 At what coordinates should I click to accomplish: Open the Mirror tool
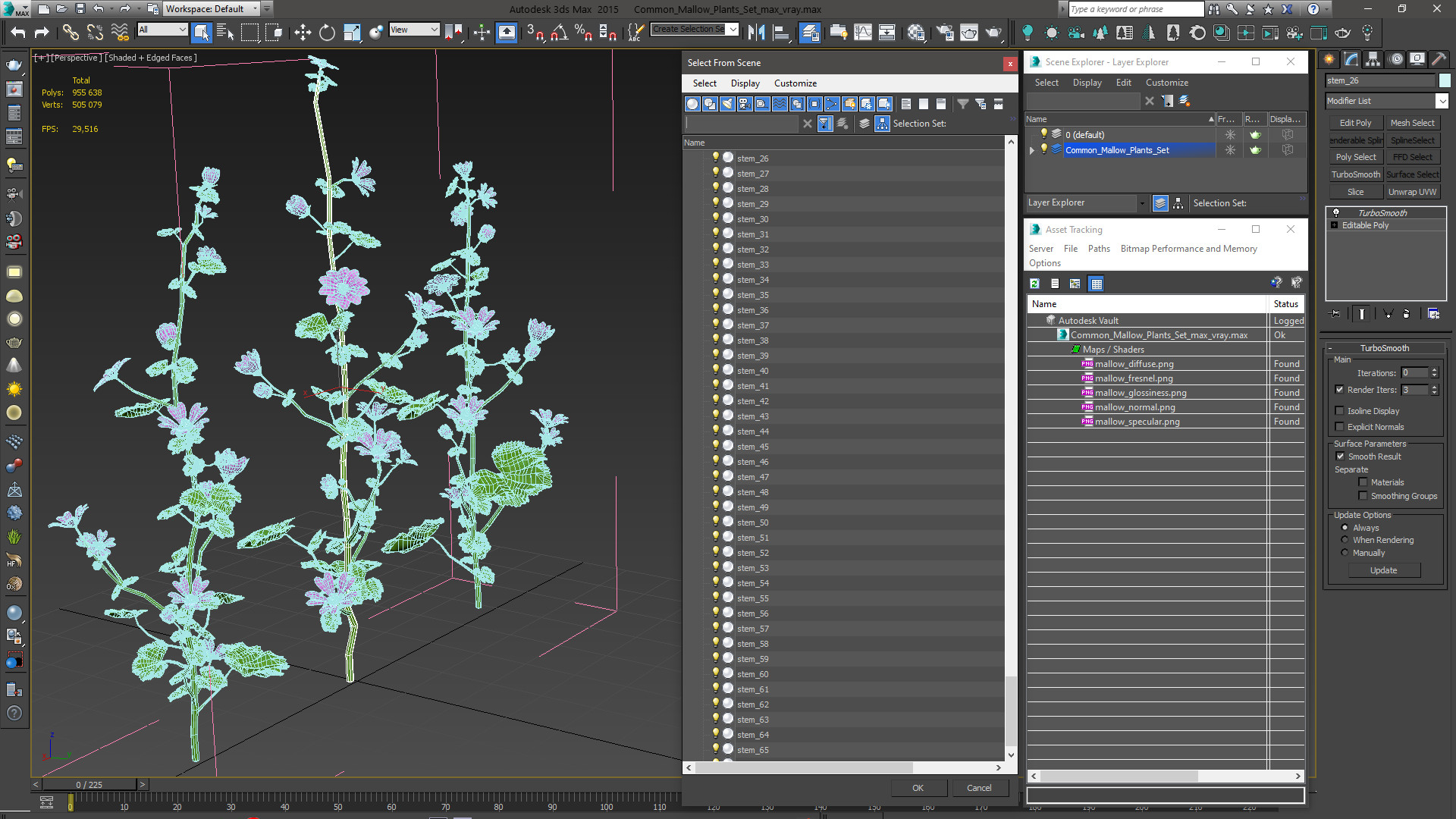click(x=756, y=32)
